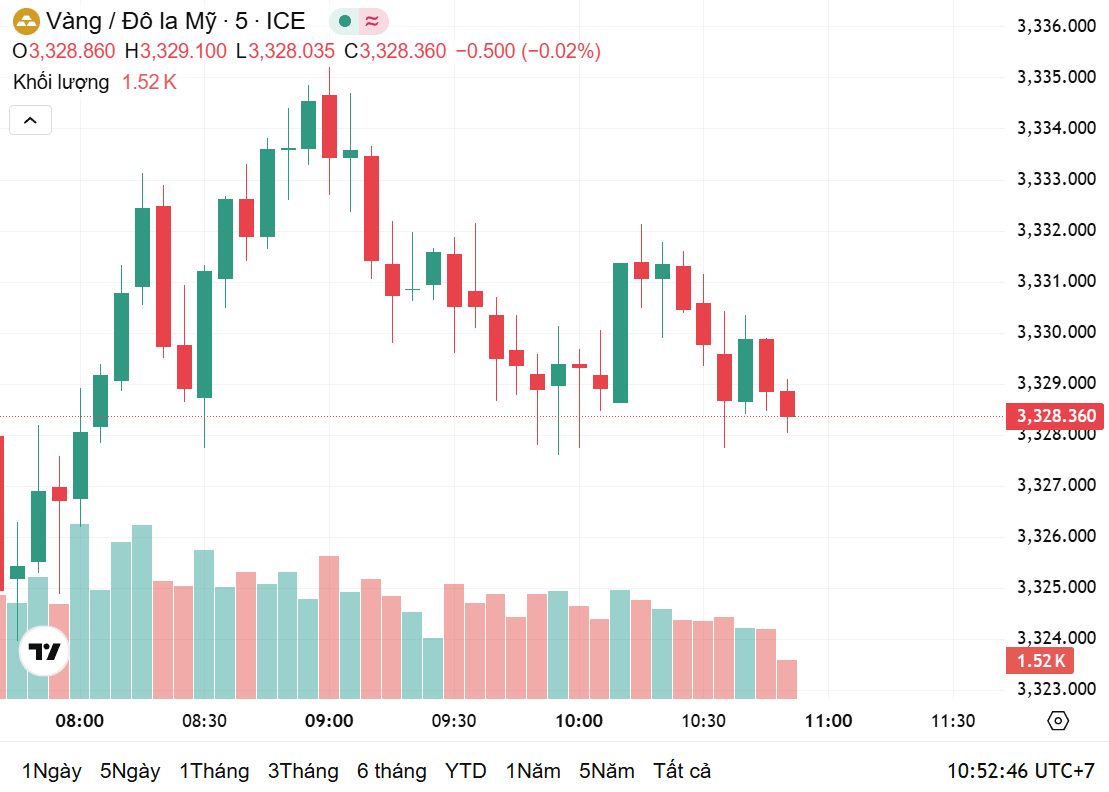The width and height of the screenshot is (1109, 792).
Task: Select the 1Ngày time range
Action: click(x=52, y=771)
